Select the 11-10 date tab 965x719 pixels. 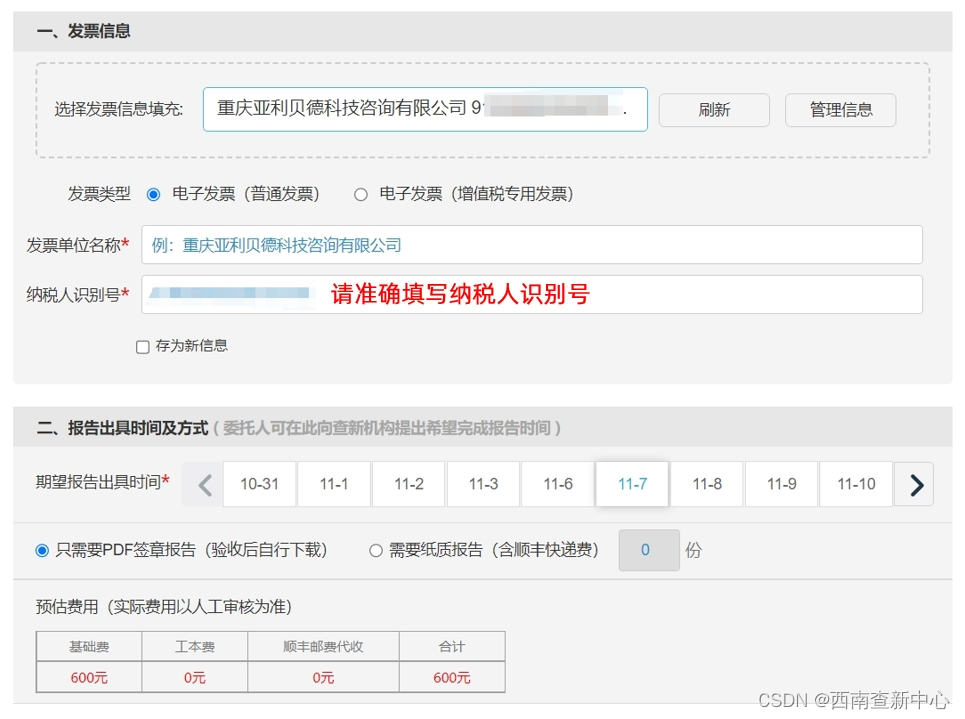click(x=856, y=484)
